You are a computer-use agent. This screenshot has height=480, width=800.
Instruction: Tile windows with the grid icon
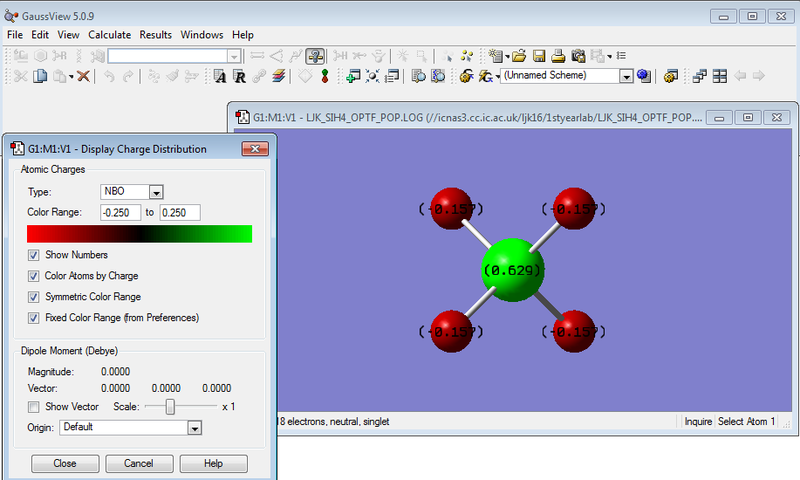[x=719, y=77]
